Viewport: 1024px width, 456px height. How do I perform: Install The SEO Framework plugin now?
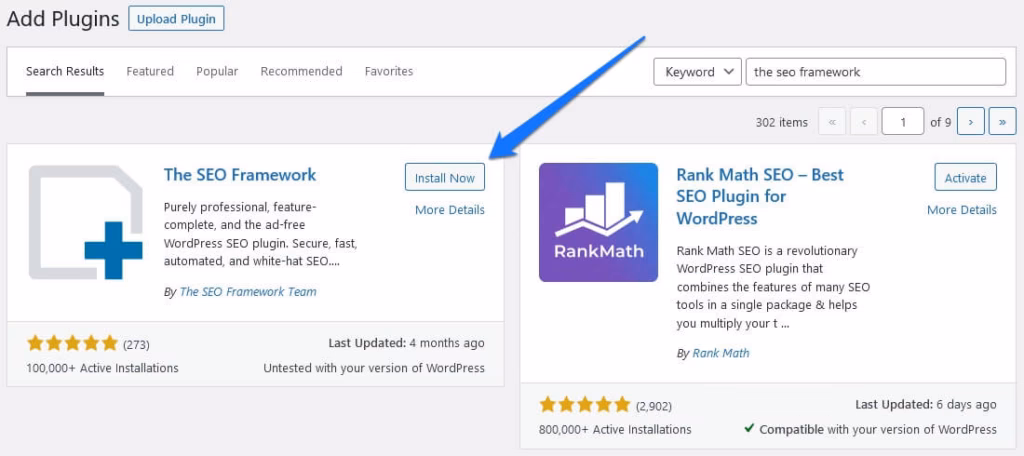click(x=445, y=178)
